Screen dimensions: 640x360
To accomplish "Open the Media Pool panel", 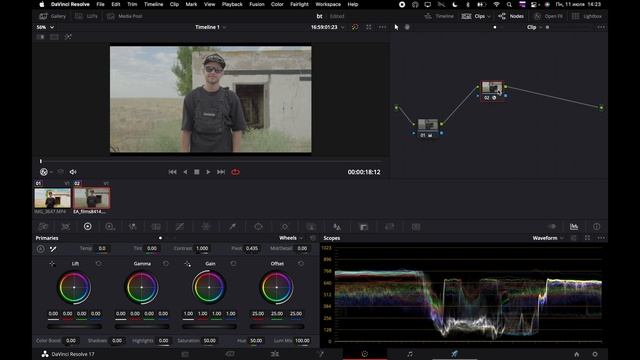I will pyautogui.click(x=124, y=16).
